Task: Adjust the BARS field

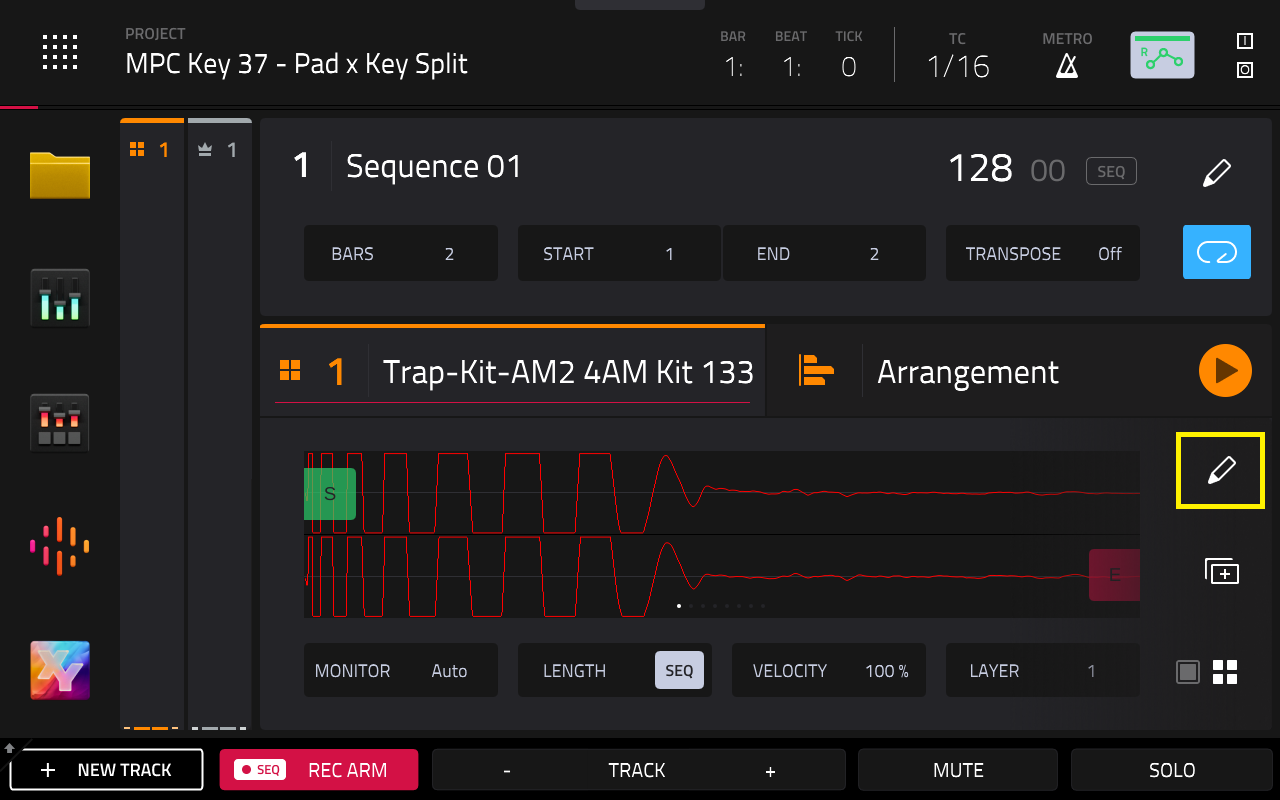Action: tap(401, 253)
